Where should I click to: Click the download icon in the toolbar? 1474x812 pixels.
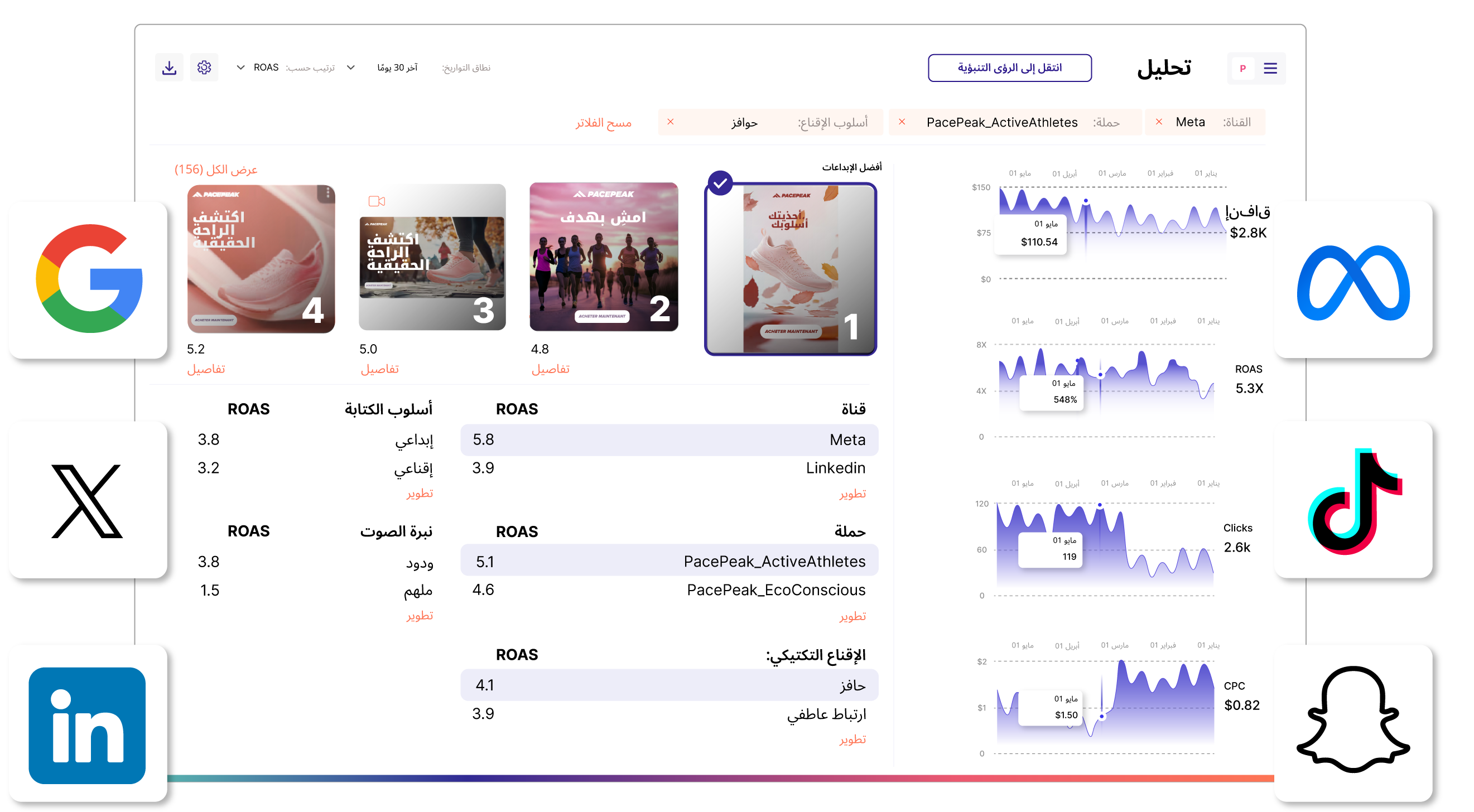pos(169,68)
